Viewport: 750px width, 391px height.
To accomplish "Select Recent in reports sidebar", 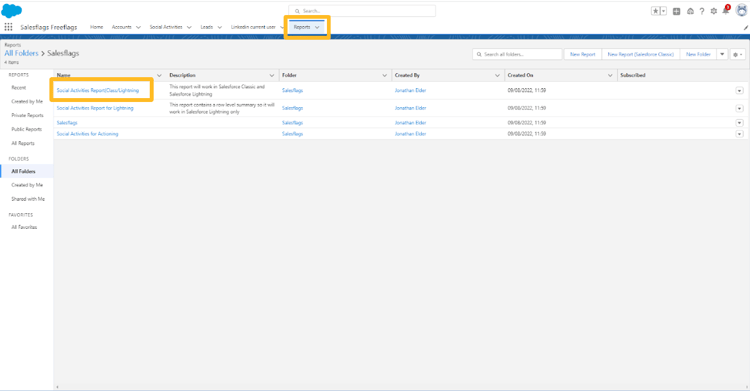I will 19,88.
